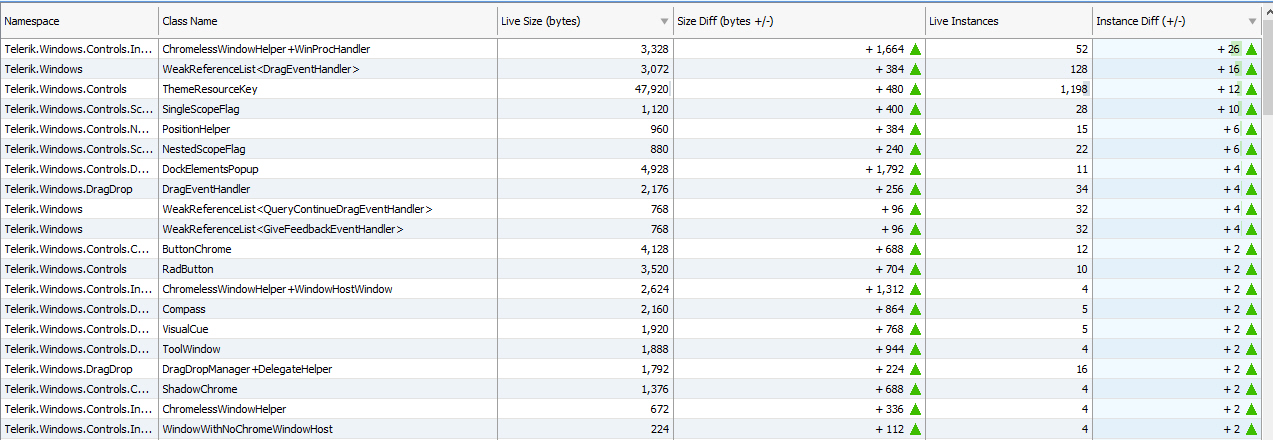Click the 4,128 live size value
This screenshot has height=440, width=1273.
coord(654,249)
